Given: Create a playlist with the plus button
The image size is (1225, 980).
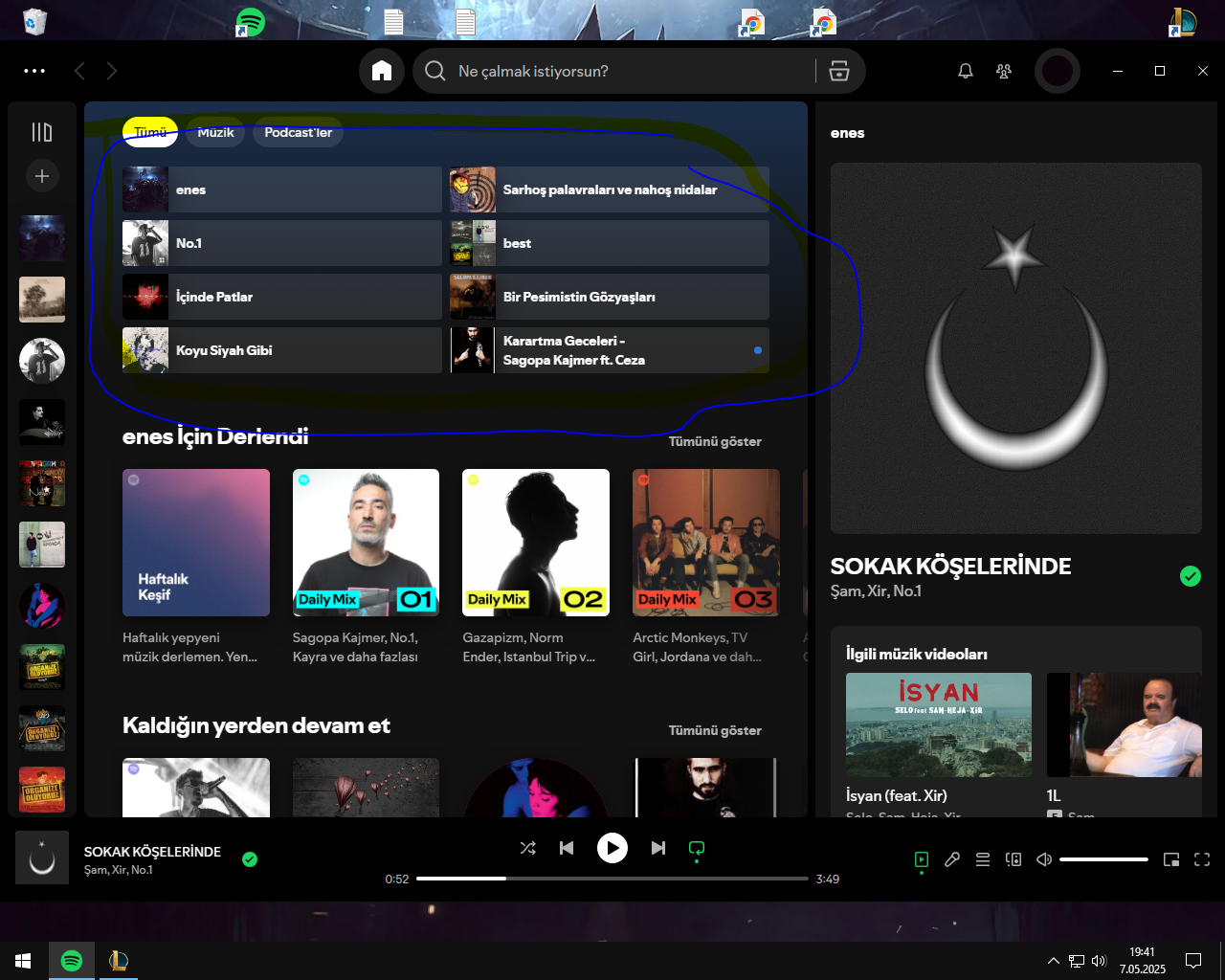Looking at the screenshot, I should pos(42,176).
